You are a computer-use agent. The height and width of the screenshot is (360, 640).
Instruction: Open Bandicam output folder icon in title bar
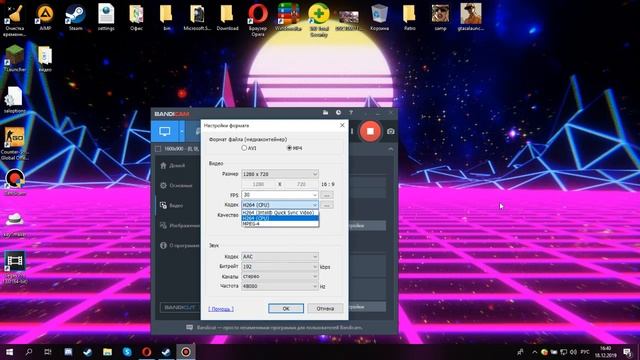[325, 113]
